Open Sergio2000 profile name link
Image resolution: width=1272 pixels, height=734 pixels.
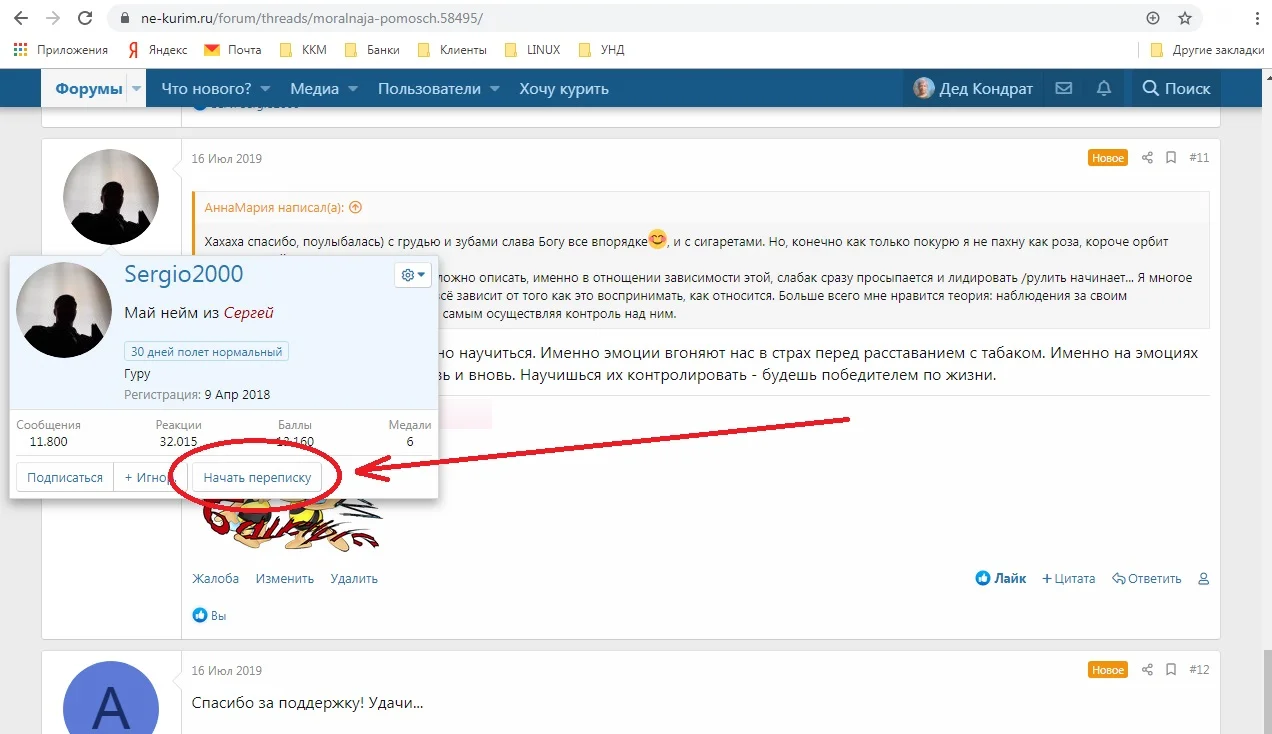[x=184, y=274]
